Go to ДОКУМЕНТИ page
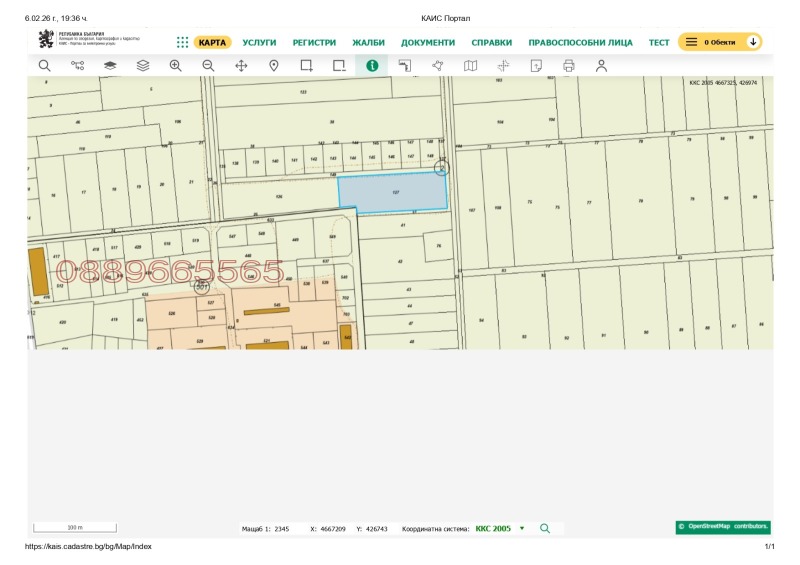 point(428,43)
